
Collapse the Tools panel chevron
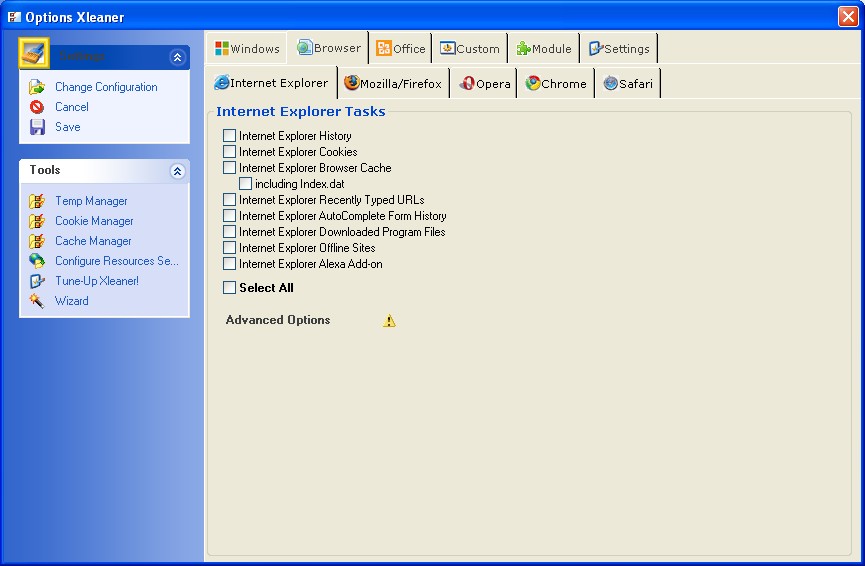[x=178, y=171]
